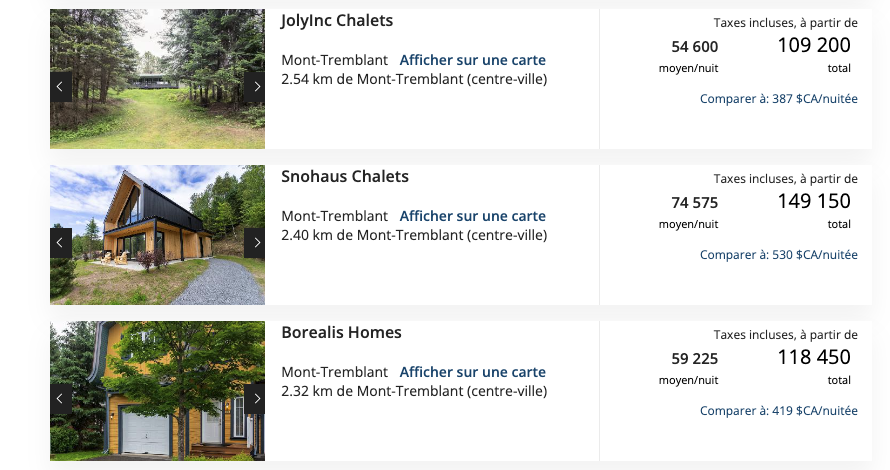Compare JolyInc price at 387 $CA/nuitée
This screenshot has height=470, width=890.
pyautogui.click(x=778, y=99)
